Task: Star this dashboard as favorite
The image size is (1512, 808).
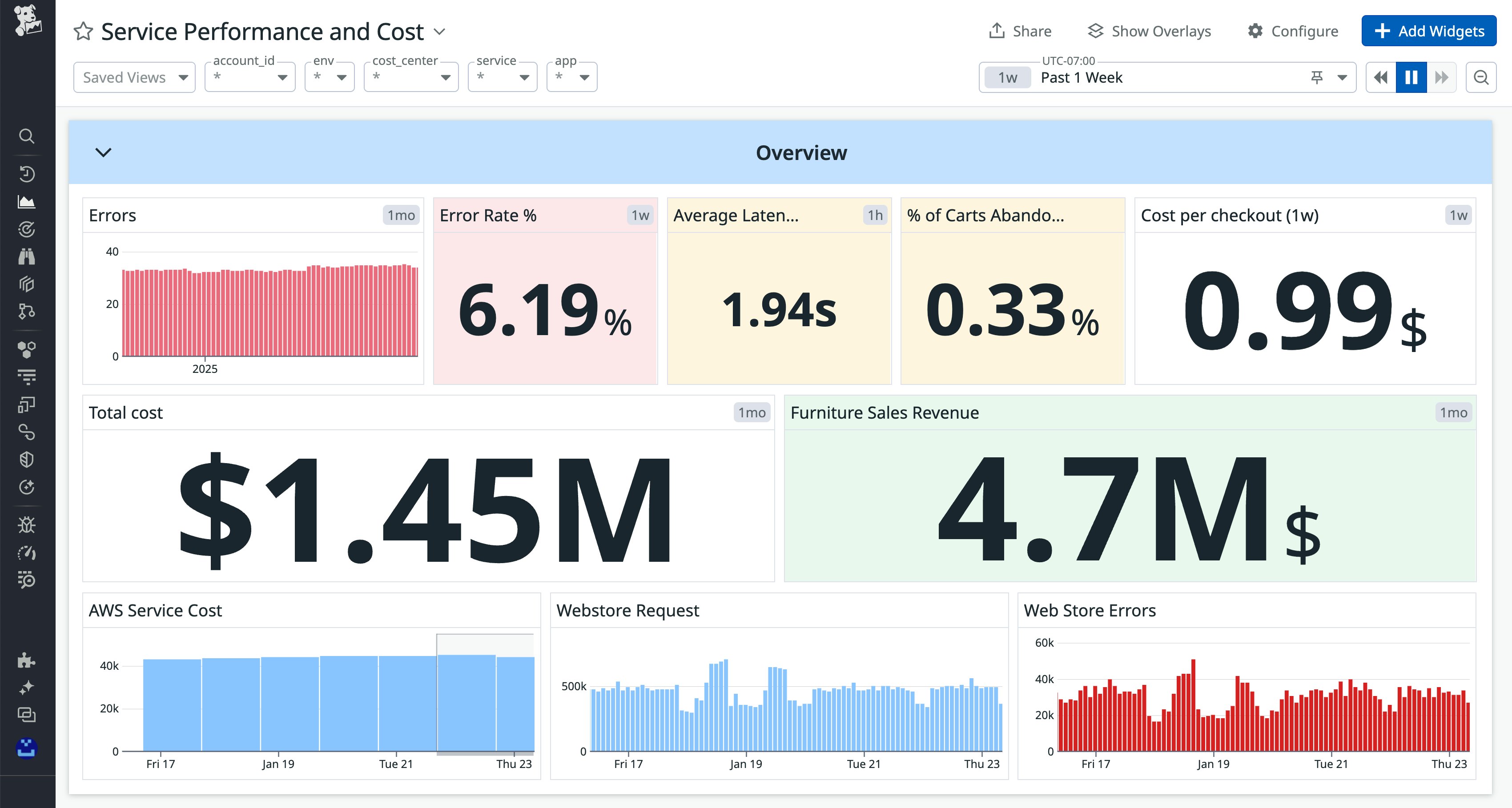Action: tap(83, 32)
